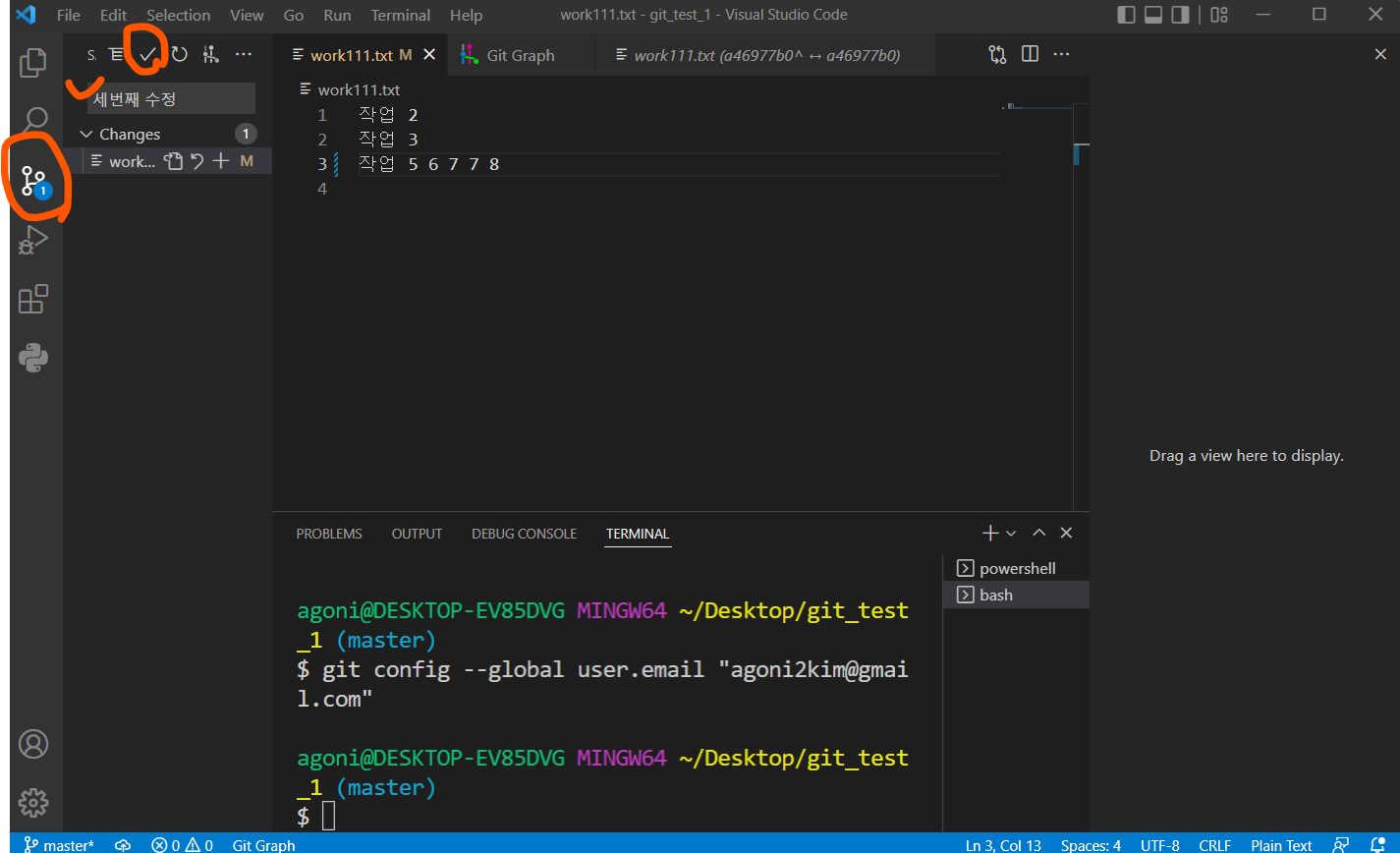The height and width of the screenshot is (853, 1400).
Task: Switch to the work111.txt diff tab
Action: click(x=767, y=55)
